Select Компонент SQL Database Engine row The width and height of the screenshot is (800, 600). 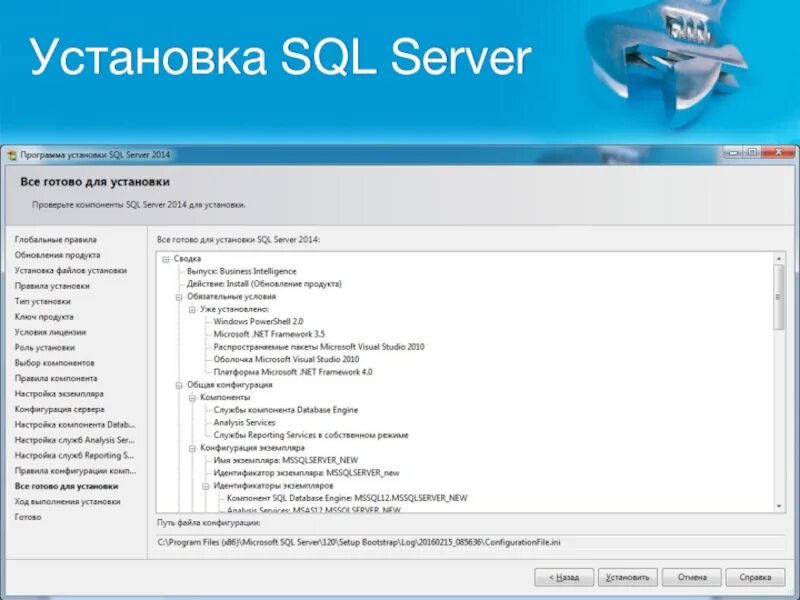click(x=347, y=498)
